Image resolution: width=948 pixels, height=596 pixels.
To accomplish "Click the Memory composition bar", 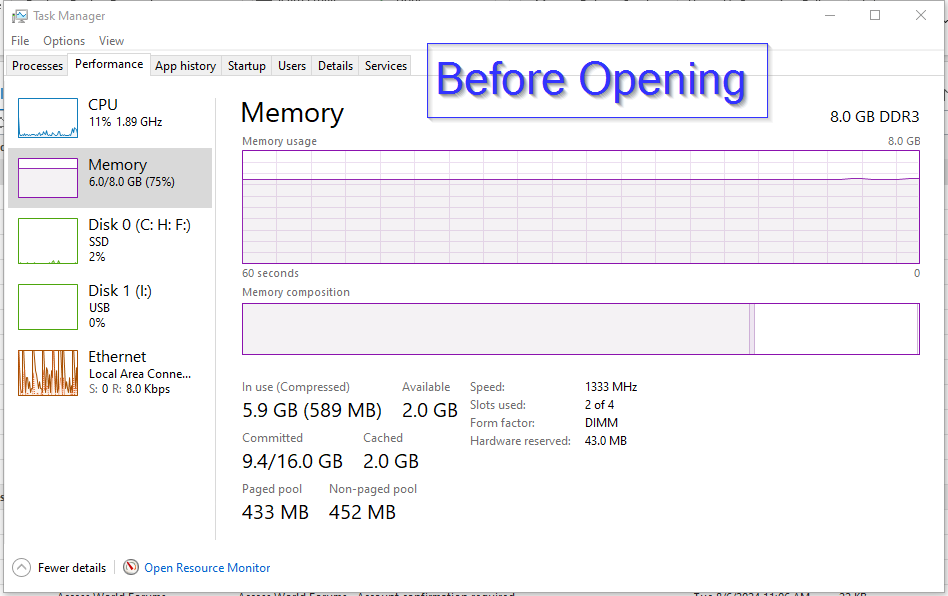I will (x=580, y=329).
